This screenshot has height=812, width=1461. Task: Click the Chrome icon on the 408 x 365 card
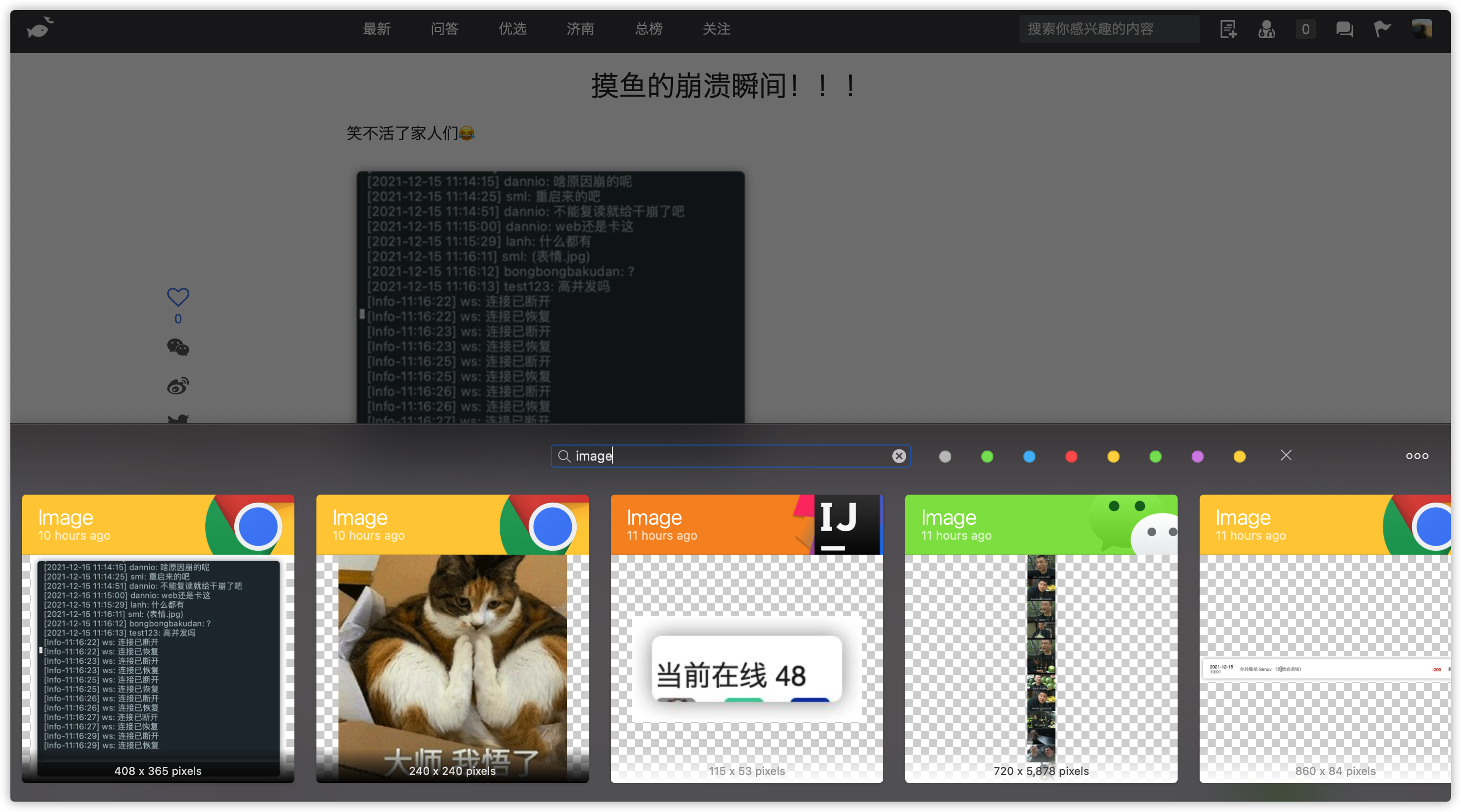point(250,525)
